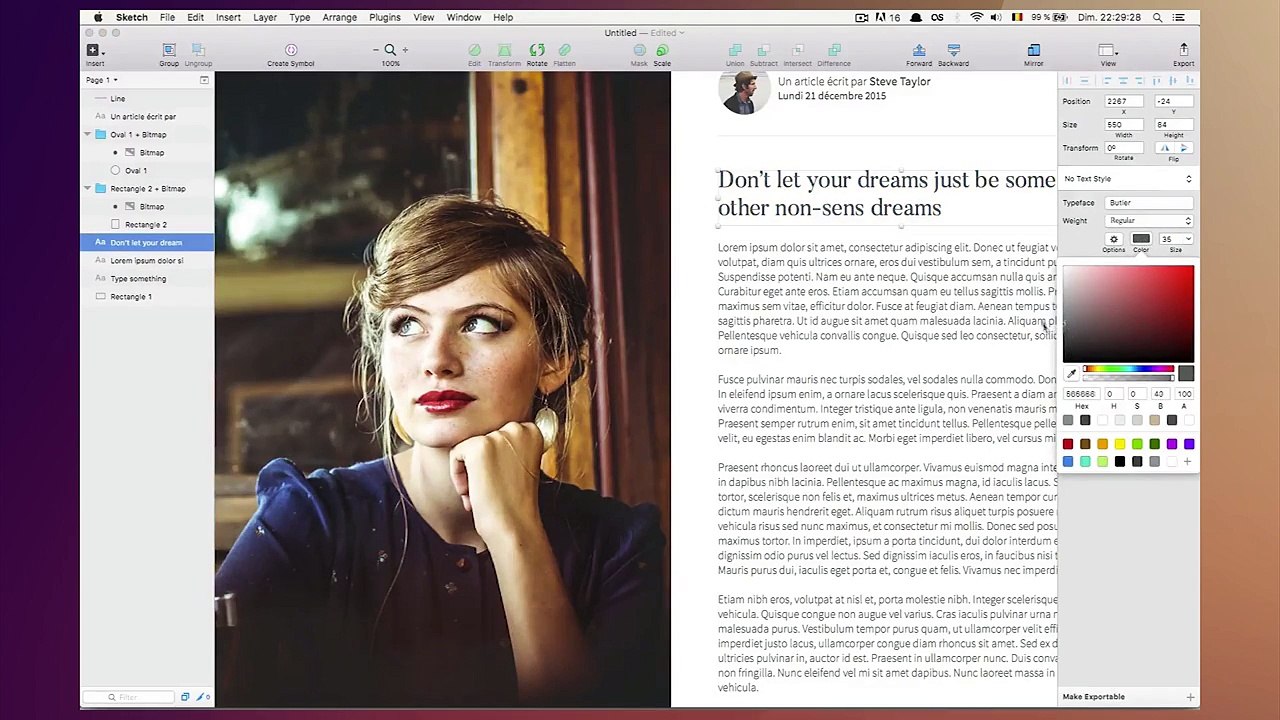Select the Rectangle 2 layer
Viewport: 1280px width, 720px height.
coord(147,224)
